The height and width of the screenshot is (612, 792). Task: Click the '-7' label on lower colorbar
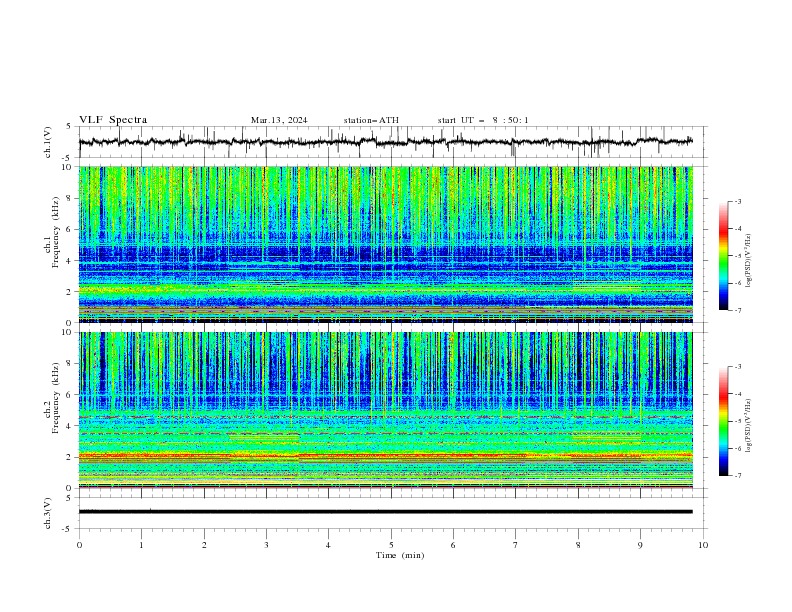[738, 476]
